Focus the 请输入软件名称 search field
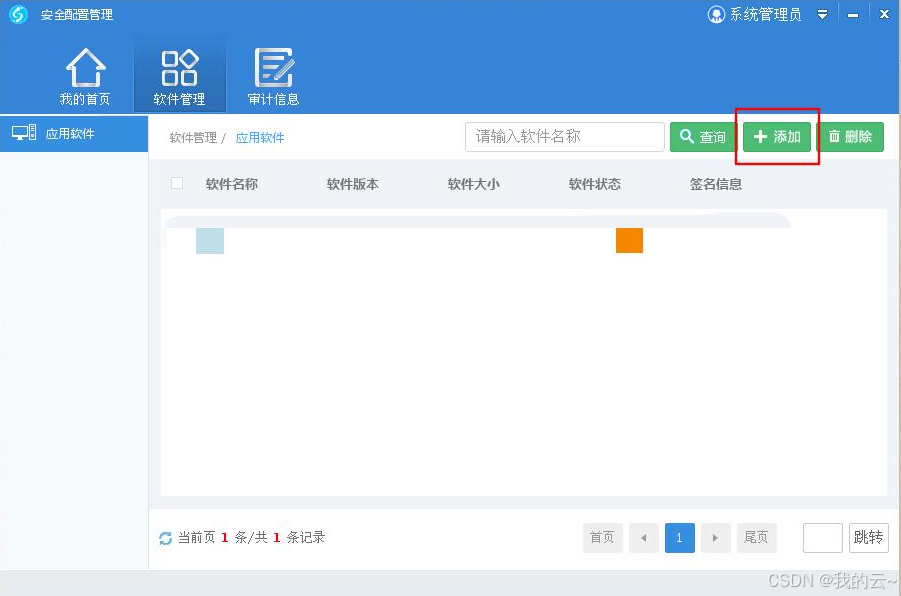 tap(564, 137)
